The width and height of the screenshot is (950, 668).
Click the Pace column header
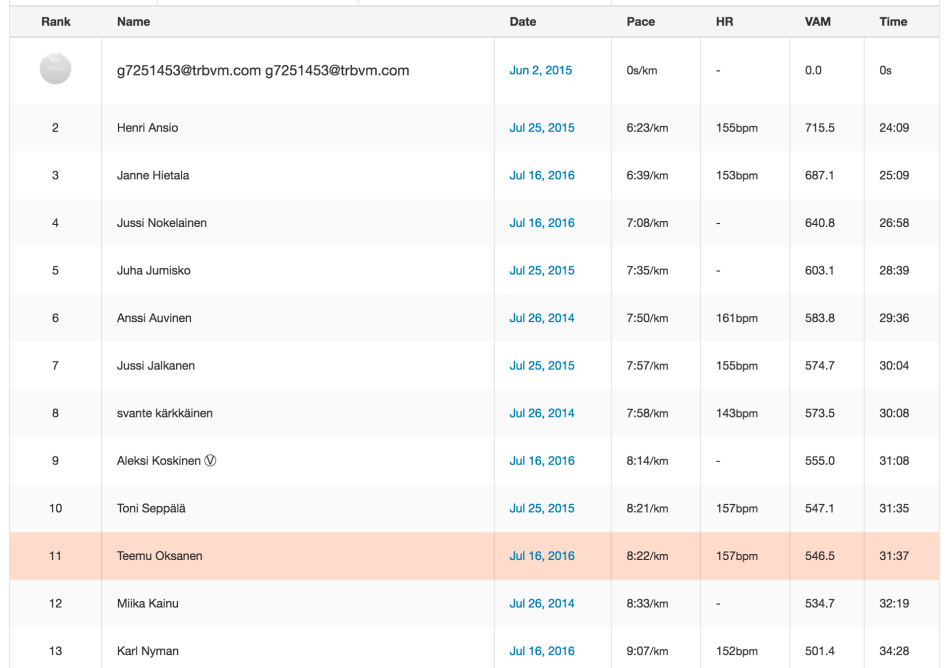click(x=640, y=22)
